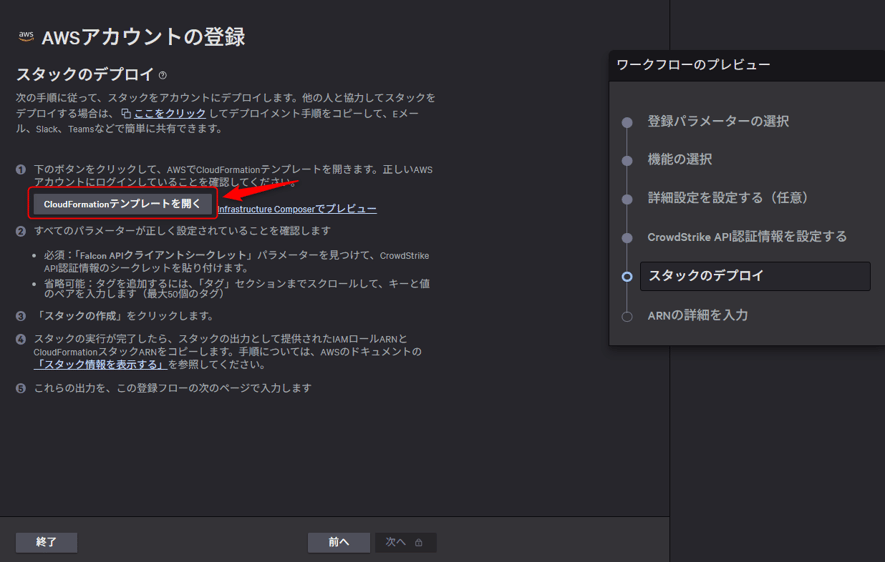Open Infrastructure Composerでプレビュー link
This screenshot has width=885, height=562.
(297, 209)
